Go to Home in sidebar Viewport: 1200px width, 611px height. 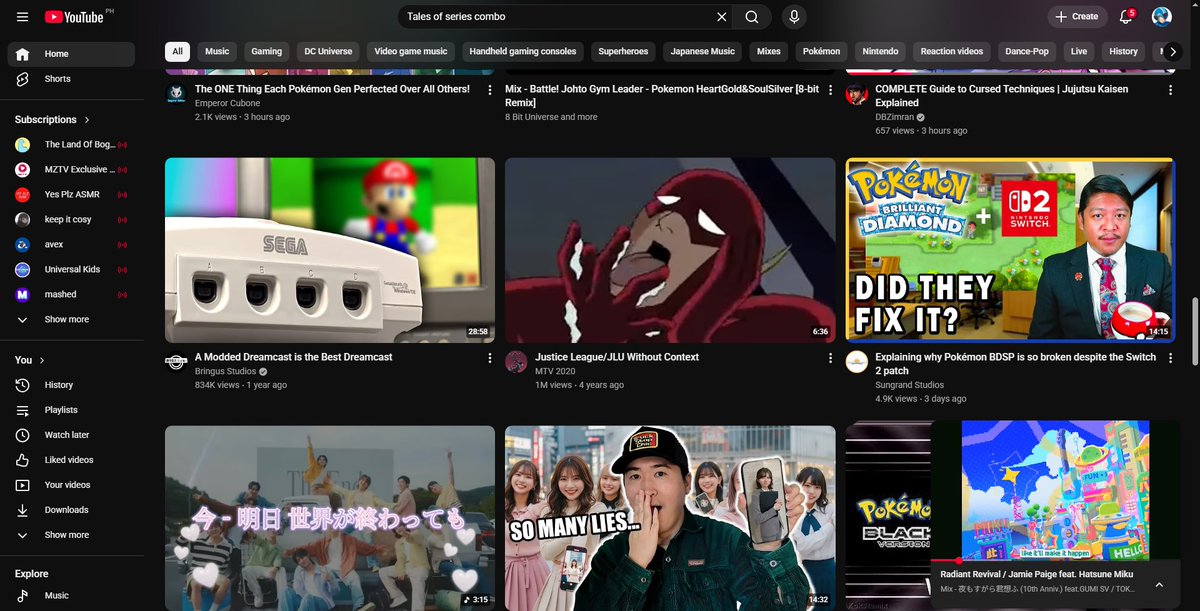(x=71, y=54)
